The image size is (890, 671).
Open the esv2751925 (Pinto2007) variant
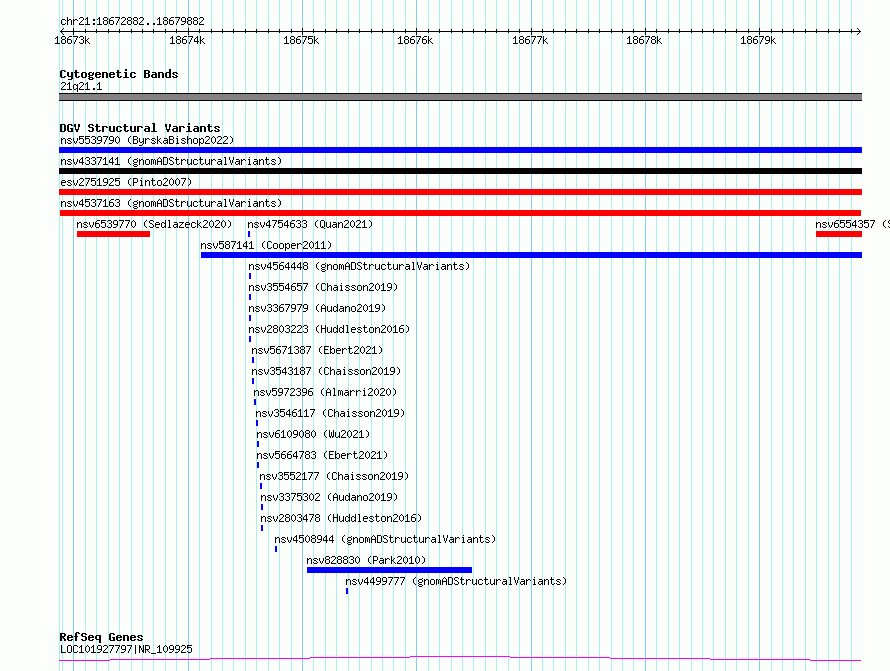(126, 182)
